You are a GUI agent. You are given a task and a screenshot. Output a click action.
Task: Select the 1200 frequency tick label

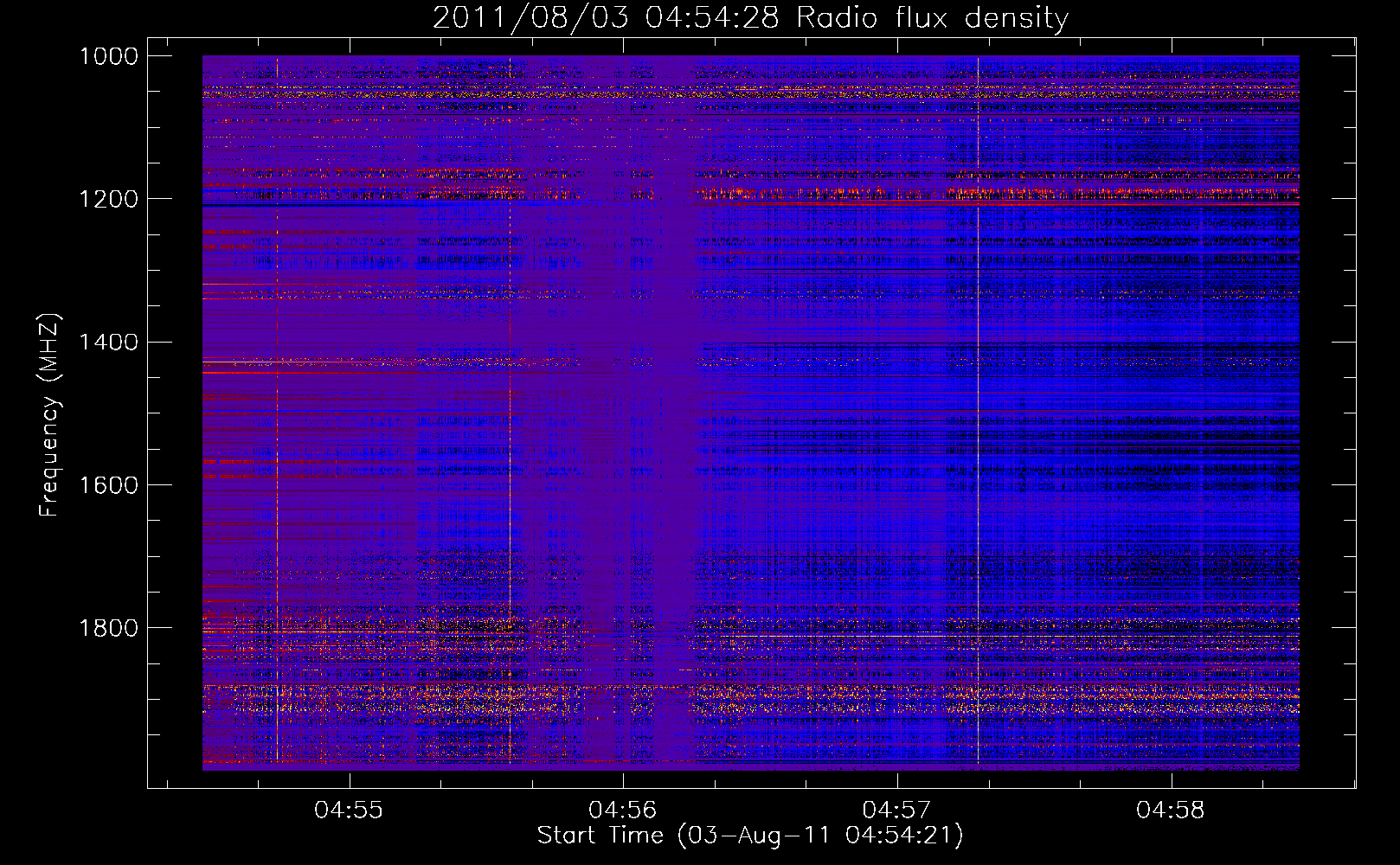point(109,199)
